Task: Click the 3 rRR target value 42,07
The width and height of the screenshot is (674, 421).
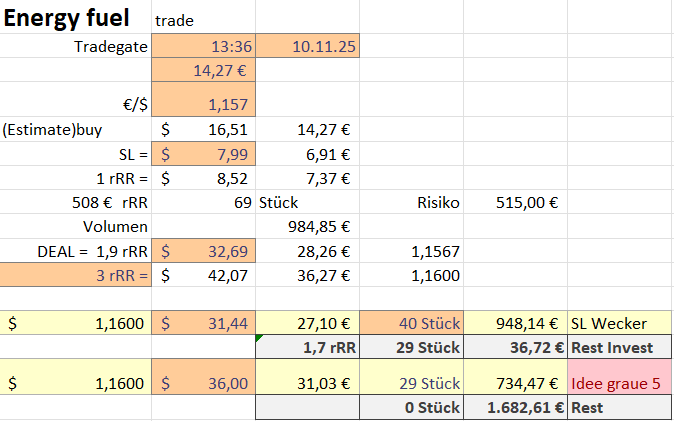Action: click(203, 274)
